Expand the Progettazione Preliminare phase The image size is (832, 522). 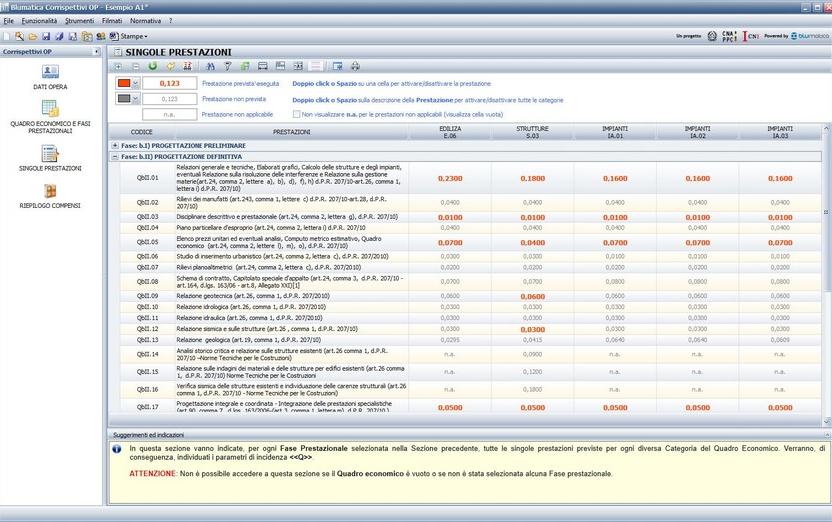(115, 146)
